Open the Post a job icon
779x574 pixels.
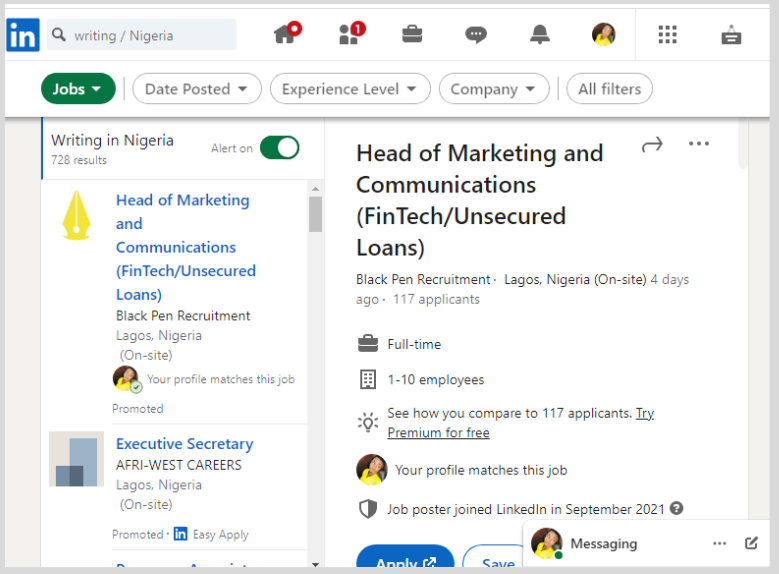pyautogui.click(x=731, y=35)
